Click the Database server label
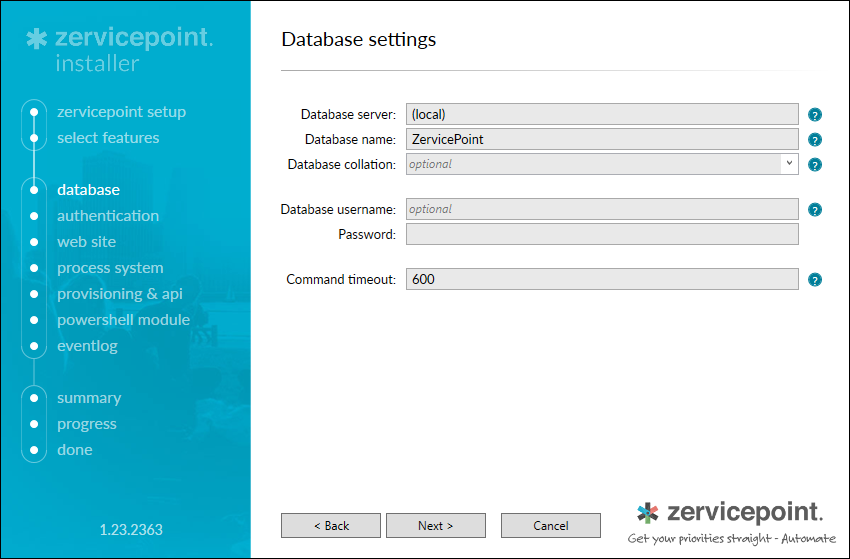This screenshot has width=850, height=559. (x=348, y=114)
